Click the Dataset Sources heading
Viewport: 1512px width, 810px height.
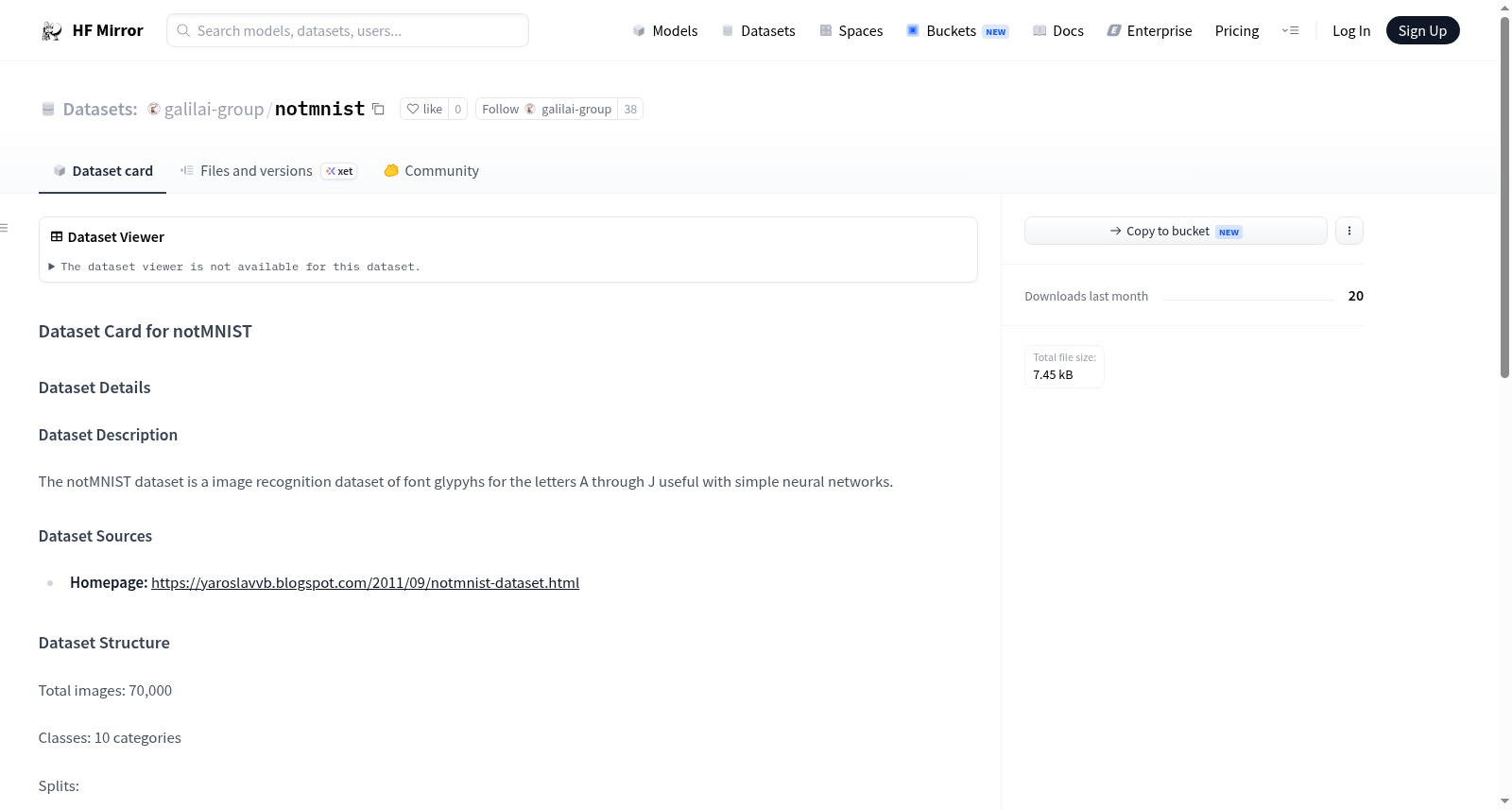pos(95,536)
